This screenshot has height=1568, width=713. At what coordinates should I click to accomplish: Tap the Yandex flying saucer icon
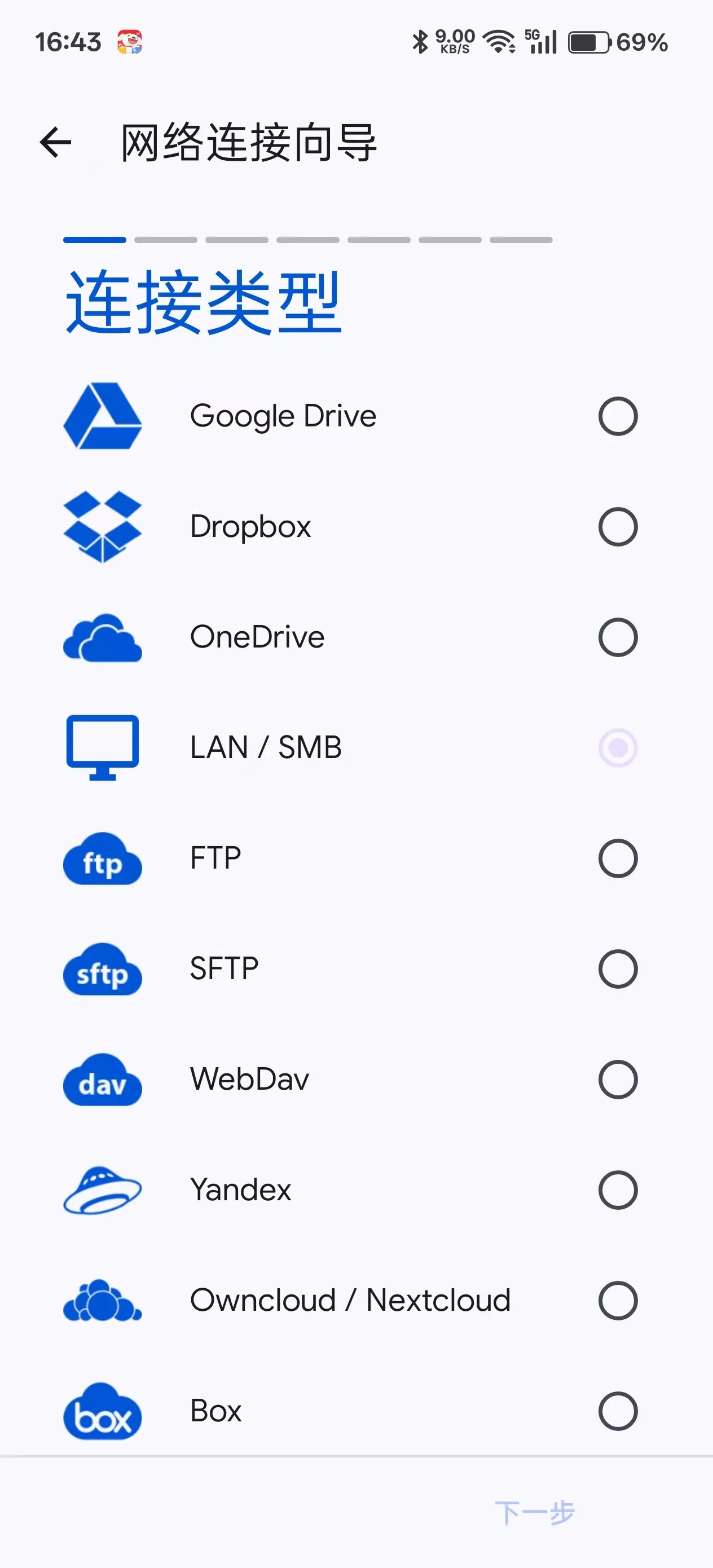pyautogui.click(x=102, y=1190)
